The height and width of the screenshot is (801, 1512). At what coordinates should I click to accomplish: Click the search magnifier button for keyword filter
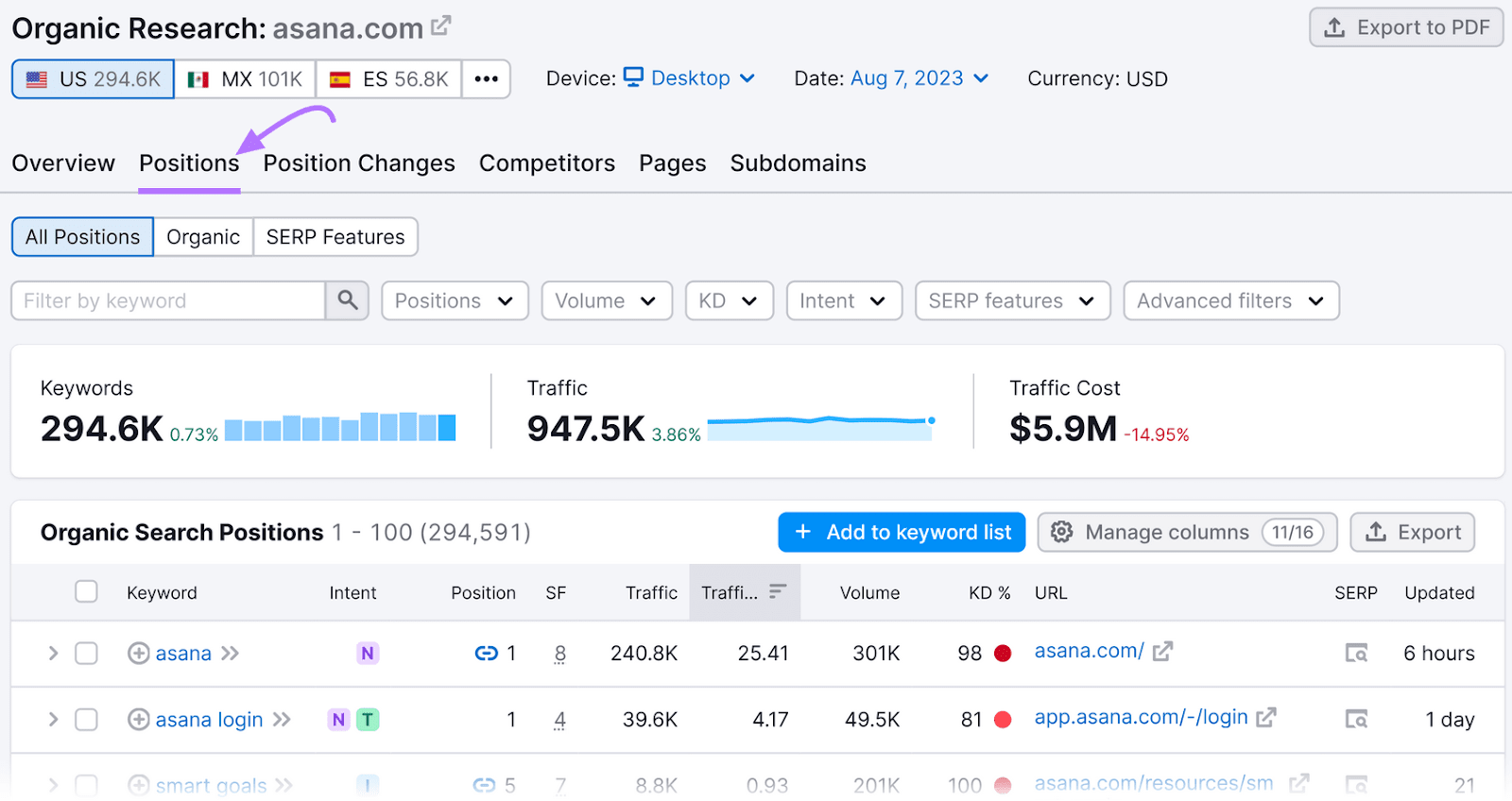pyautogui.click(x=348, y=300)
